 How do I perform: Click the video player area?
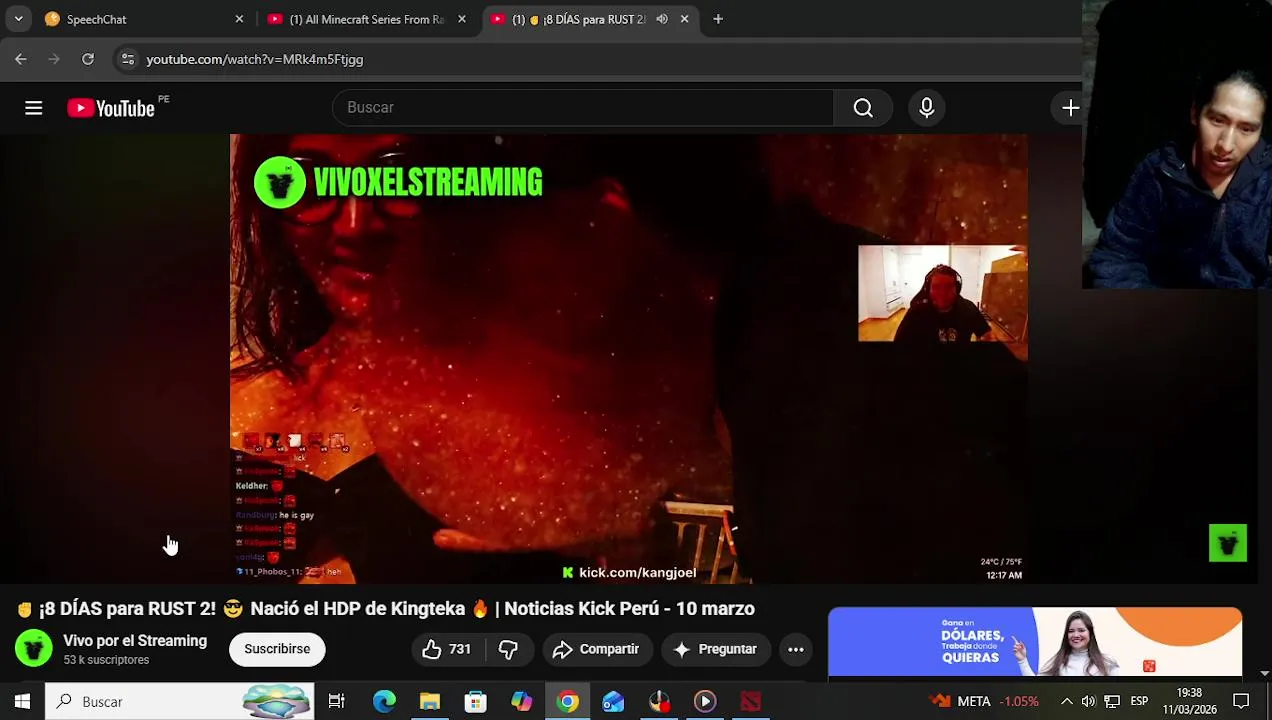[x=628, y=358]
